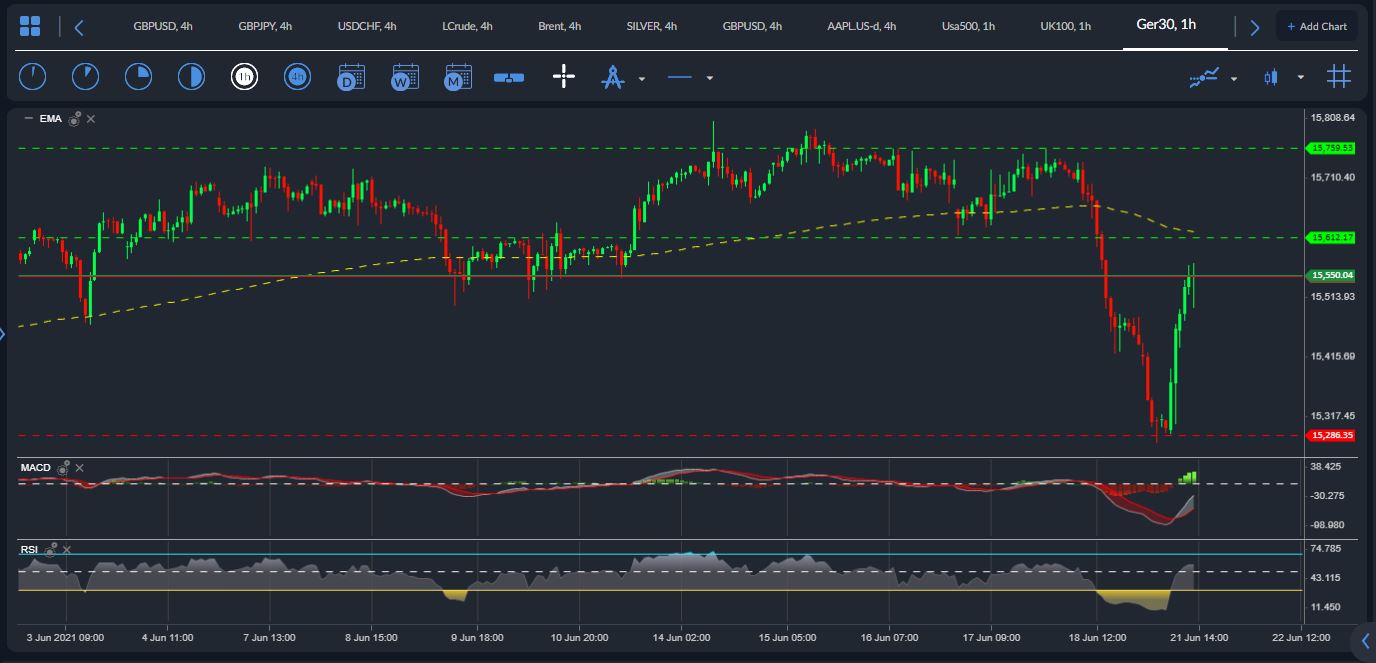Select the weekly timeframe calendar icon
Viewport: 1376px width, 663px height.
405,77
